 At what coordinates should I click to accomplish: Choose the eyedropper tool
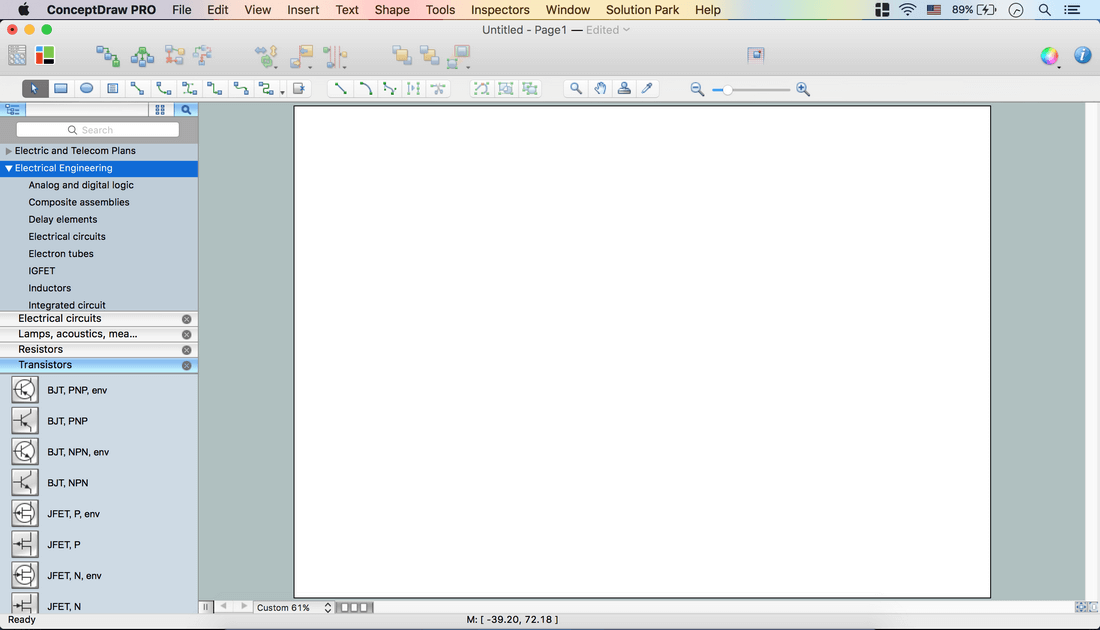pos(647,89)
